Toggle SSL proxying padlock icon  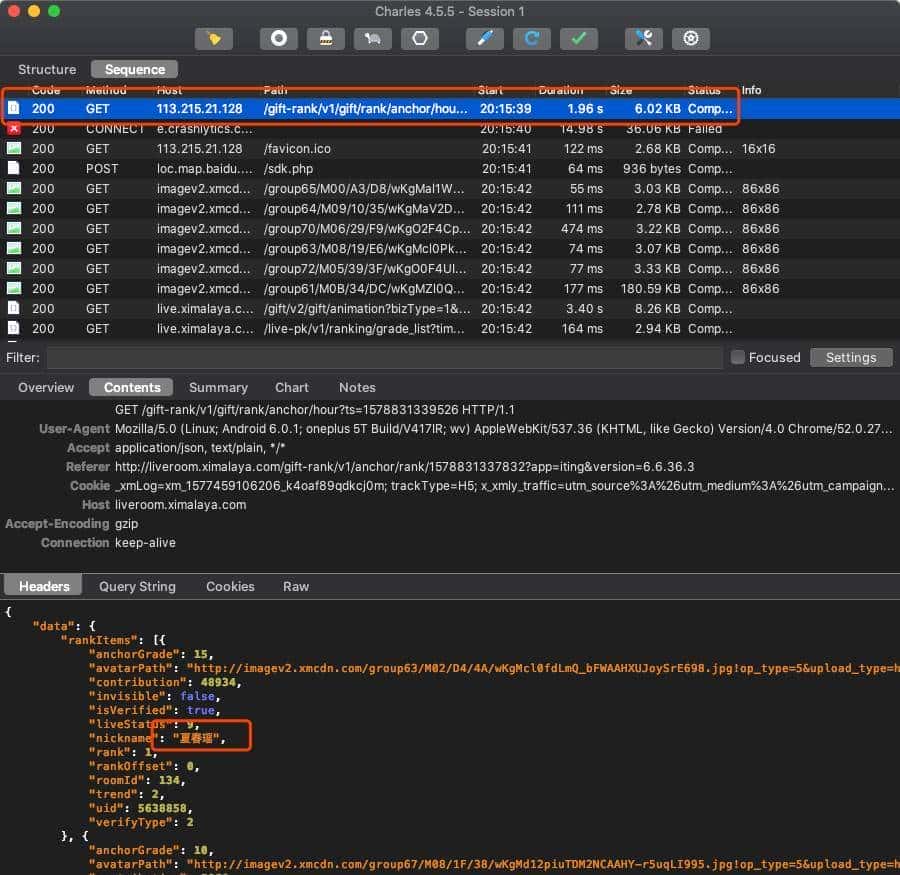[x=325, y=38]
